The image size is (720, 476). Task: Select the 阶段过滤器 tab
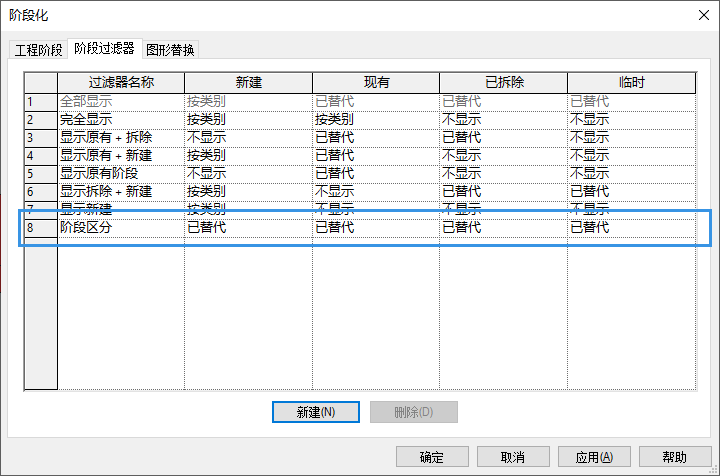pyautogui.click(x=105, y=48)
